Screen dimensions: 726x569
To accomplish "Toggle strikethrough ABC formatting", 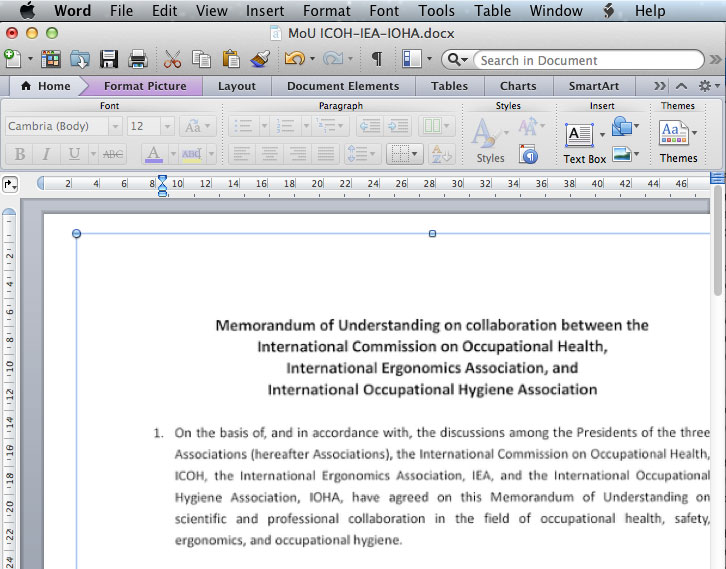I will pos(113,154).
